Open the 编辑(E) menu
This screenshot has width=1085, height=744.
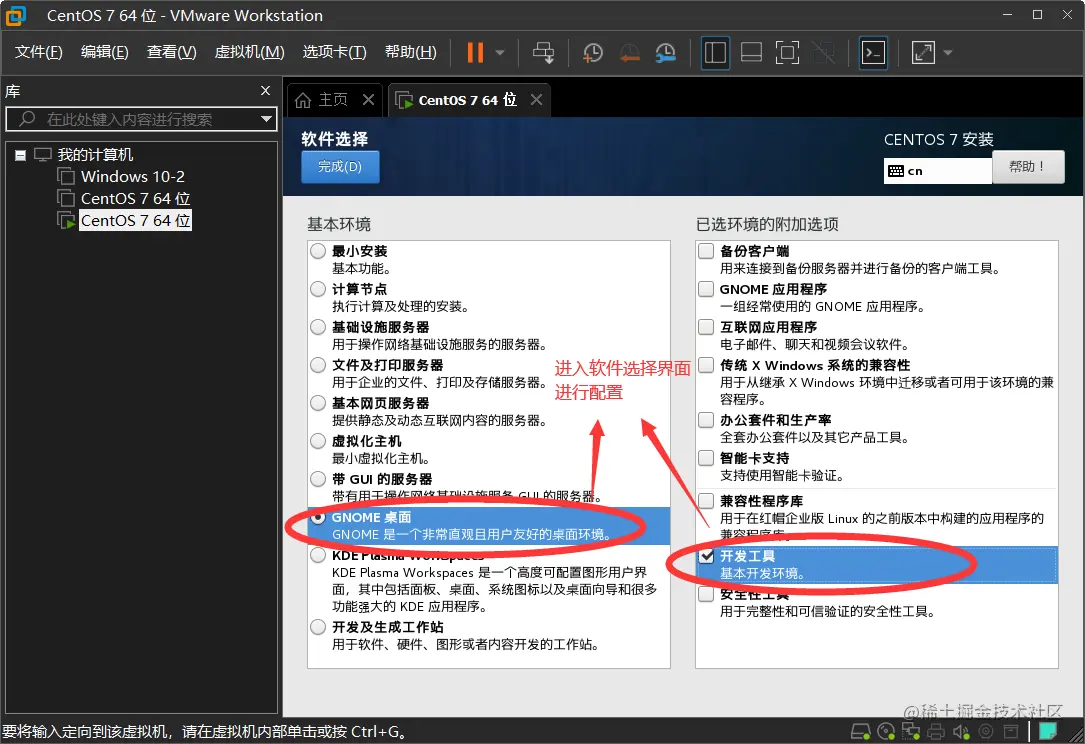(x=104, y=53)
